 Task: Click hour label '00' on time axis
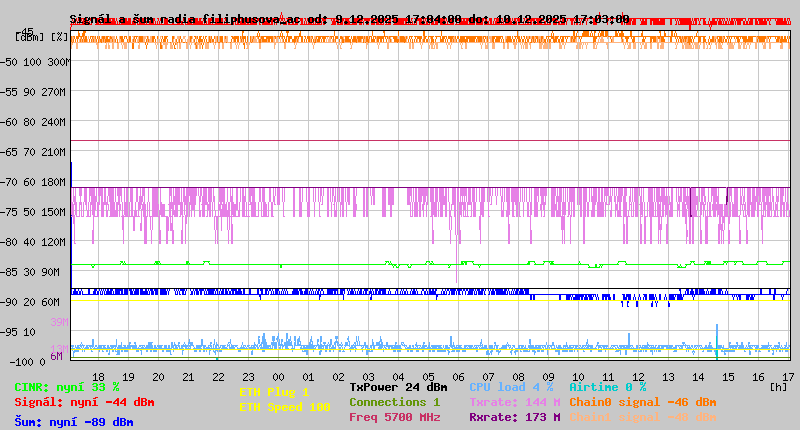point(278,377)
